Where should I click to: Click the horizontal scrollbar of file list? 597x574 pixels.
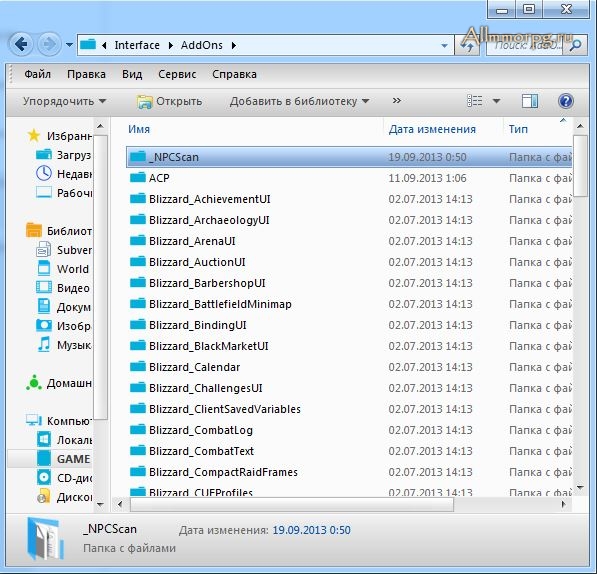click(292, 504)
